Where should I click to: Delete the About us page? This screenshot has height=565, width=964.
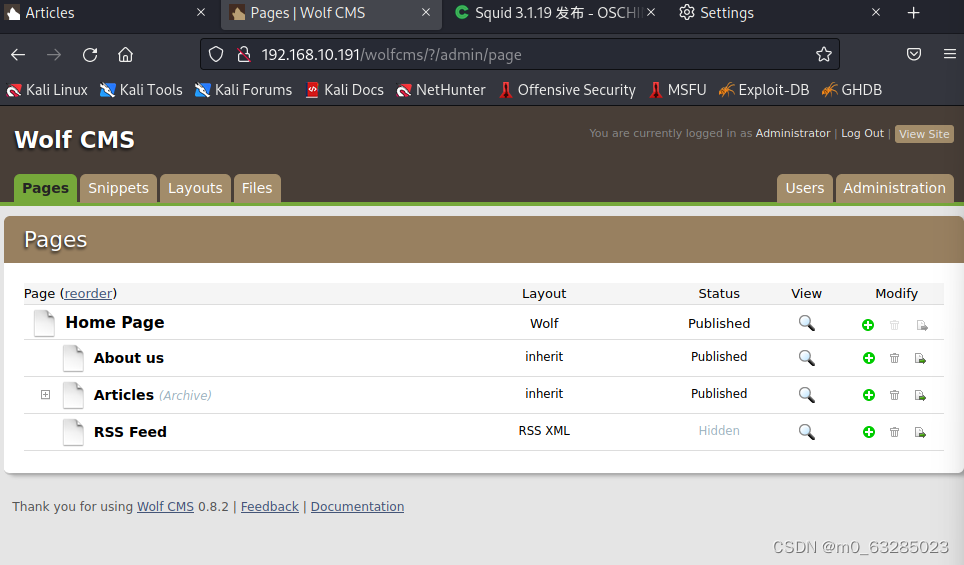(895, 358)
